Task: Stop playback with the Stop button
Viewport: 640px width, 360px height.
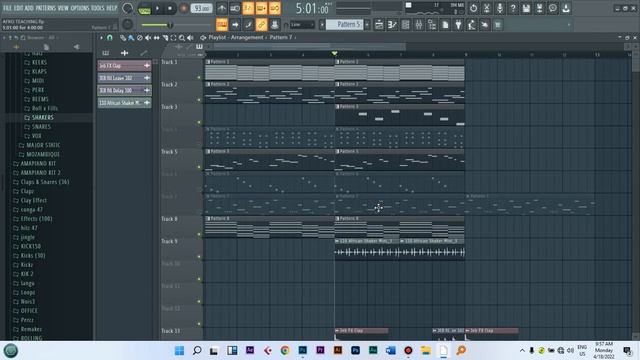Action: point(170,8)
